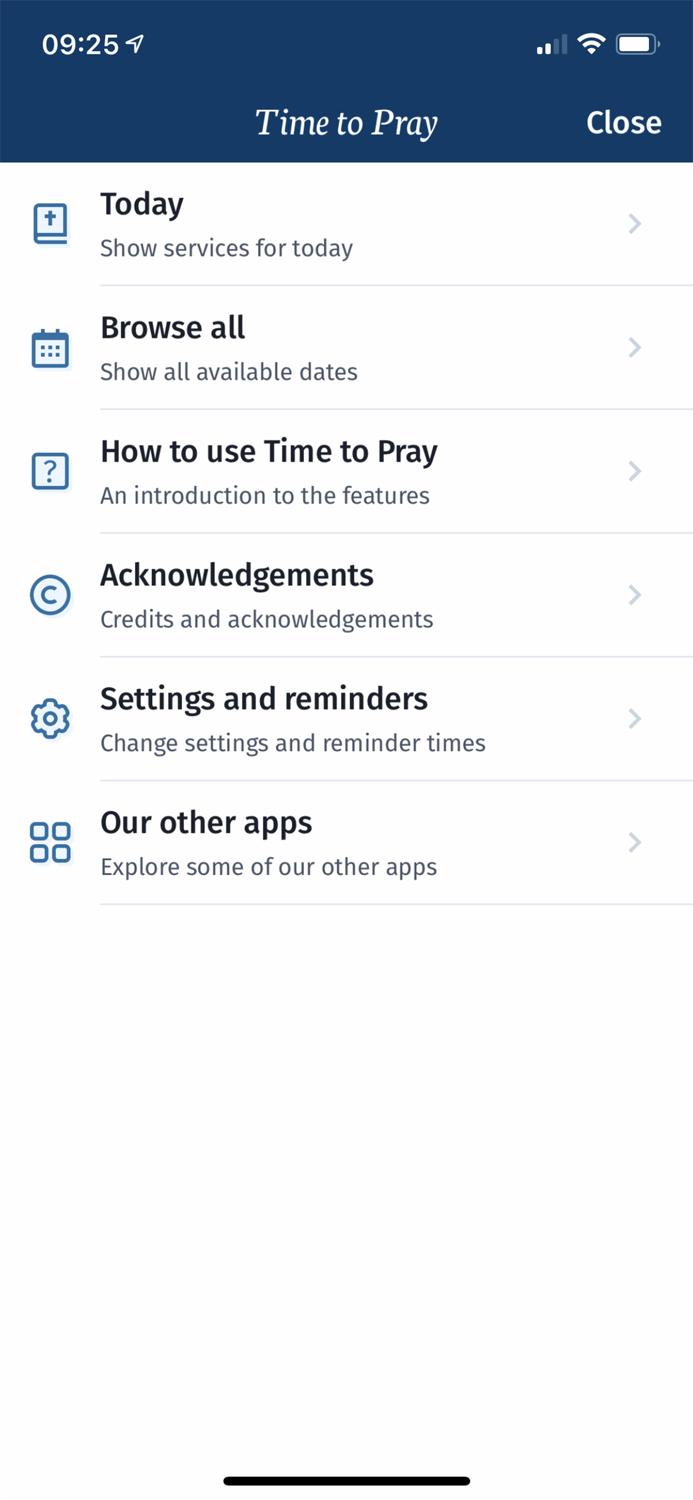Tap the Time to Pray title
The height and width of the screenshot is (1500, 693).
(x=346, y=122)
